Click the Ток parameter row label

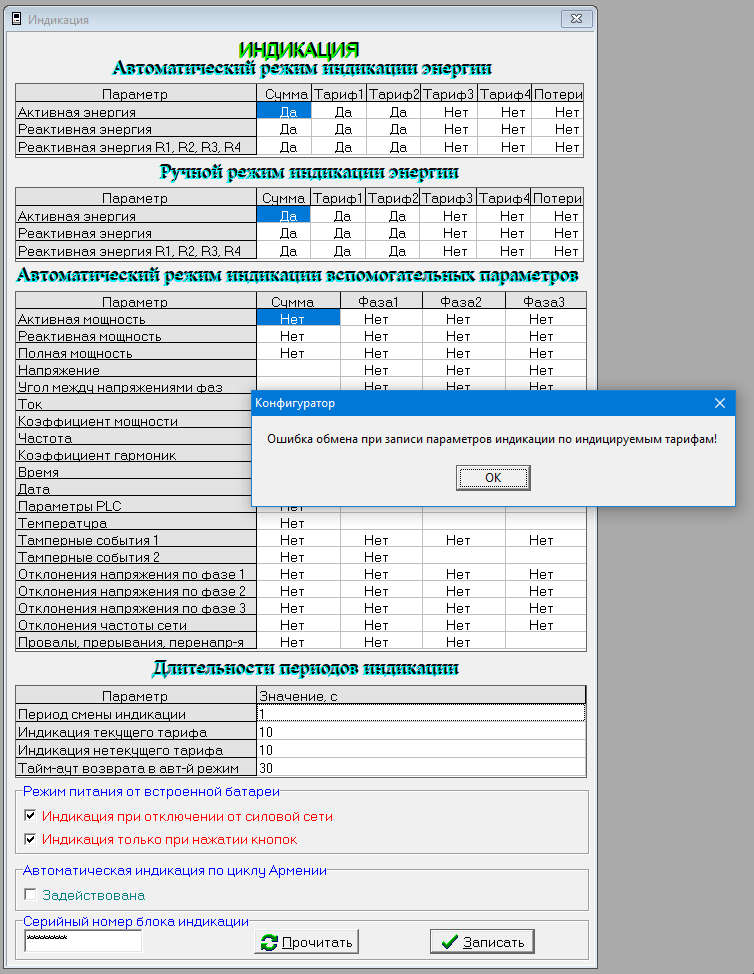point(134,404)
